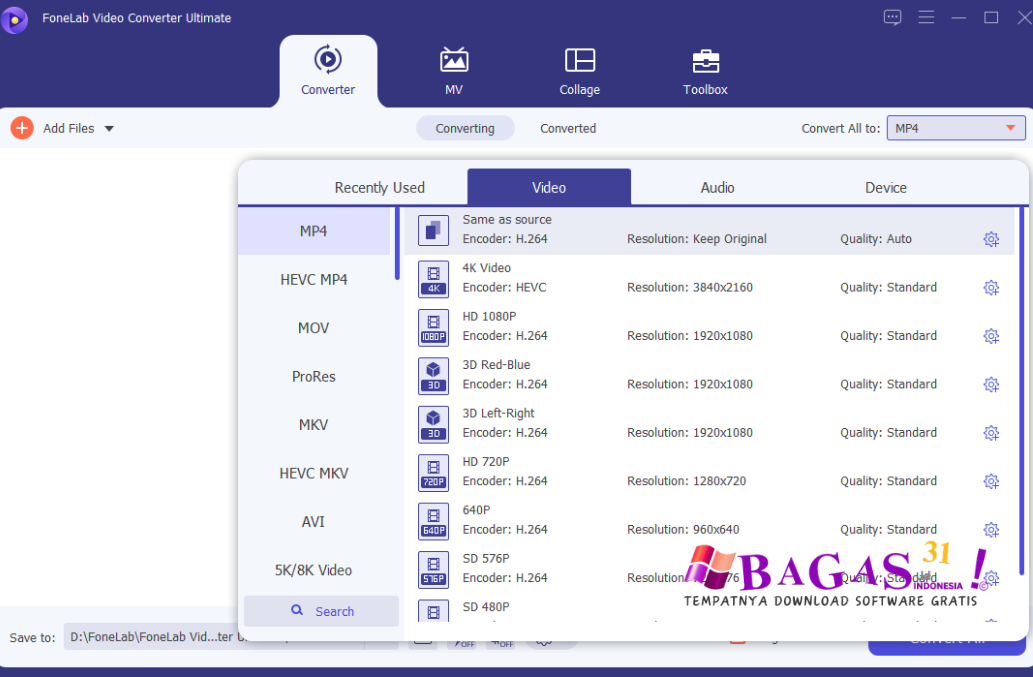Select the '3D Left-Right' preset label
This screenshot has width=1033, height=677.
[x=498, y=413]
